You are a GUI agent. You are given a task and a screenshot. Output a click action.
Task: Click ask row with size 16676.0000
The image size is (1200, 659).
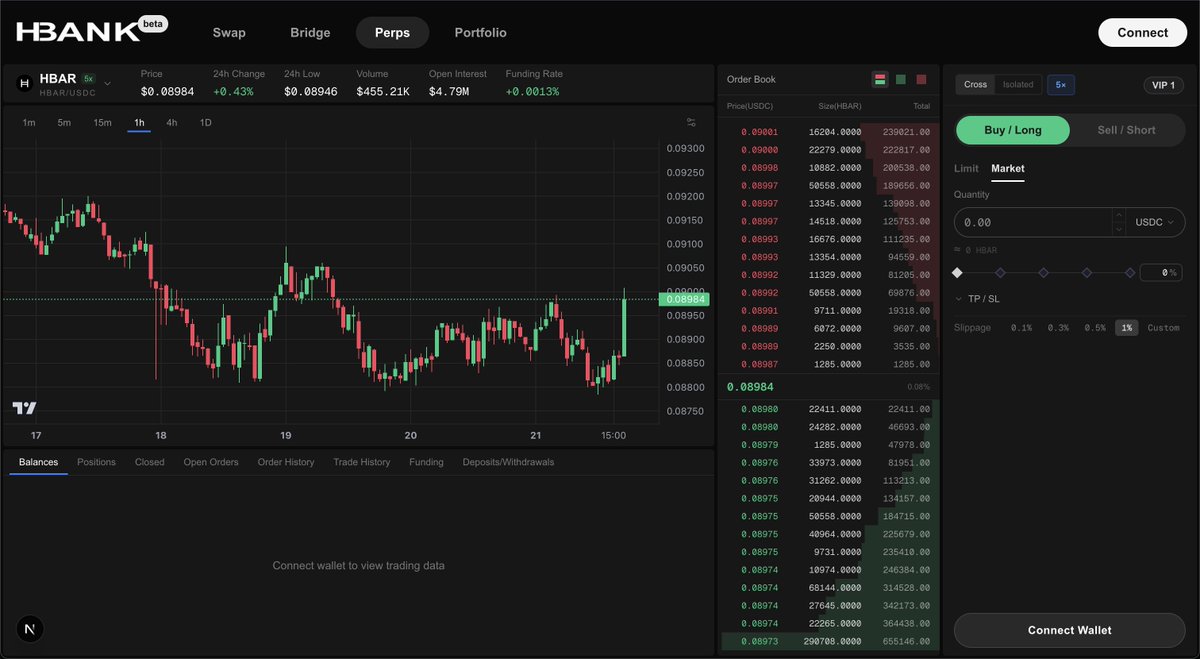829,239
